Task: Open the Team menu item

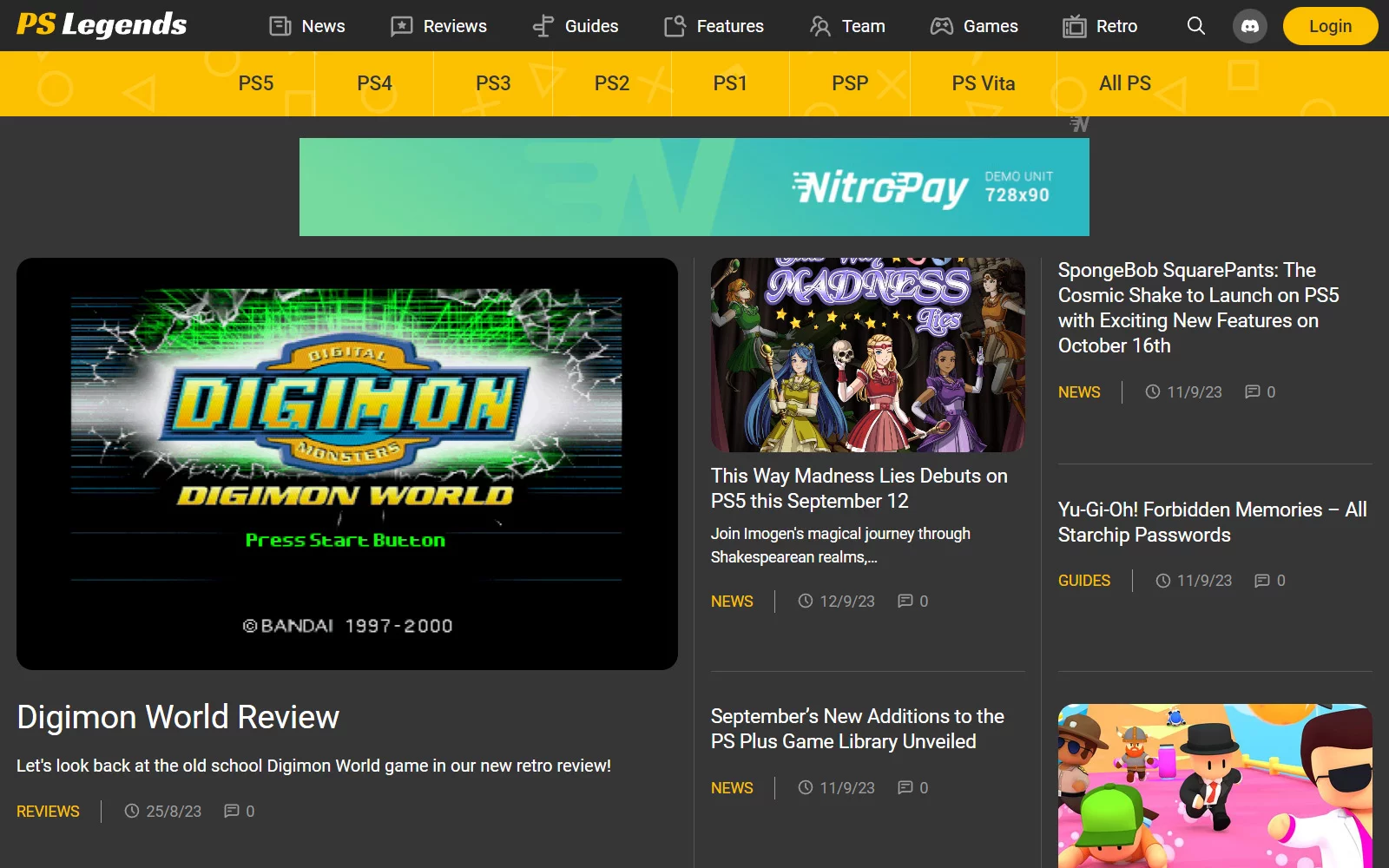Action: click(x=847, y=26)
